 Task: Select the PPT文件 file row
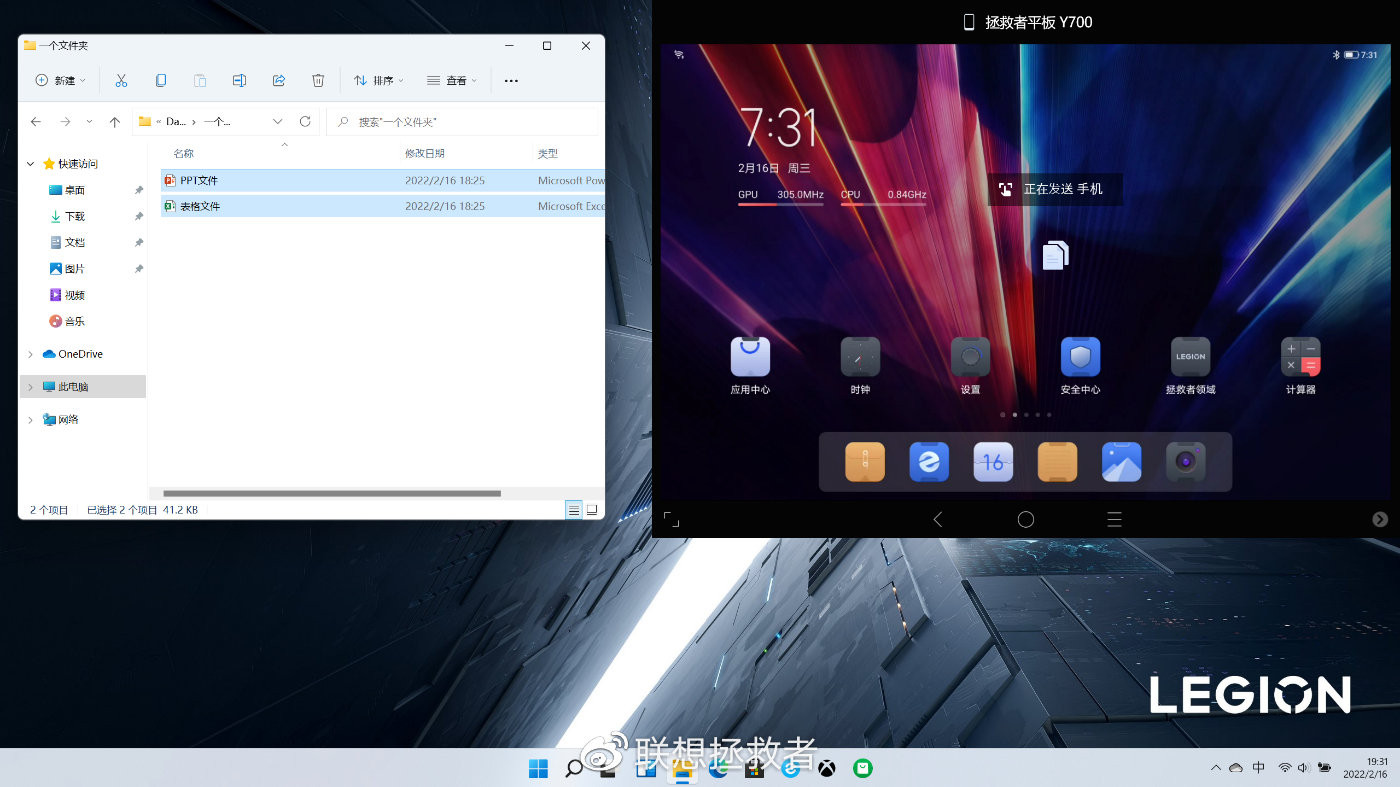[x=382, y=181]
